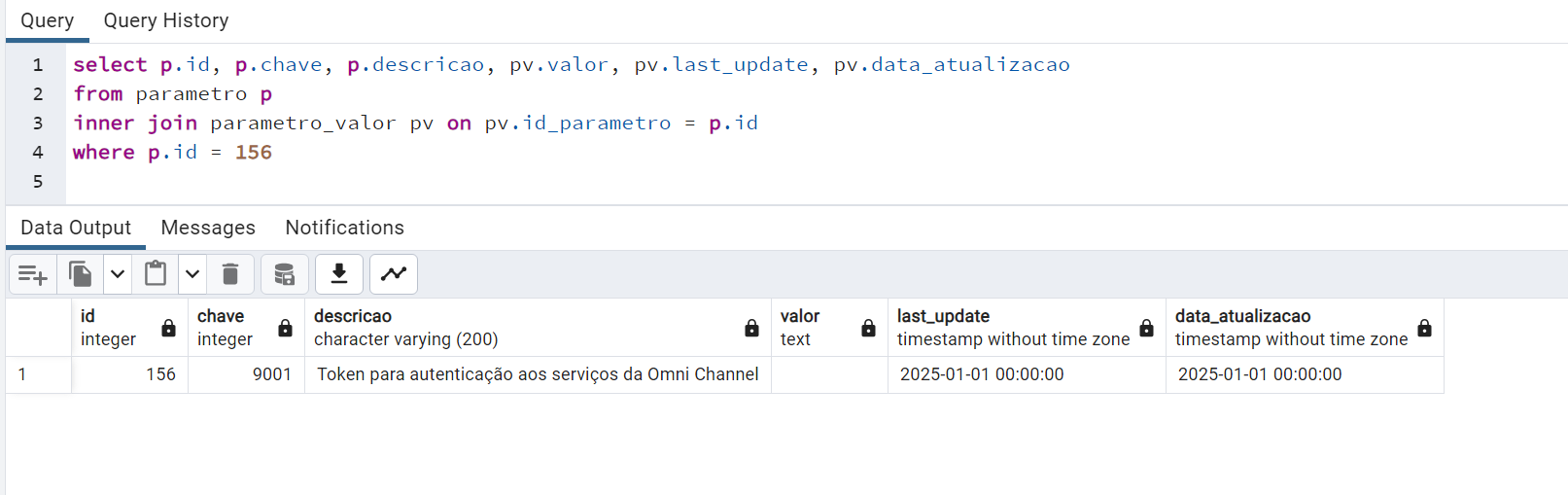Switch to the Query History tab
The height and width of the screenshot is (495, 1568).
pyautogui.click(x=166, y=20)
